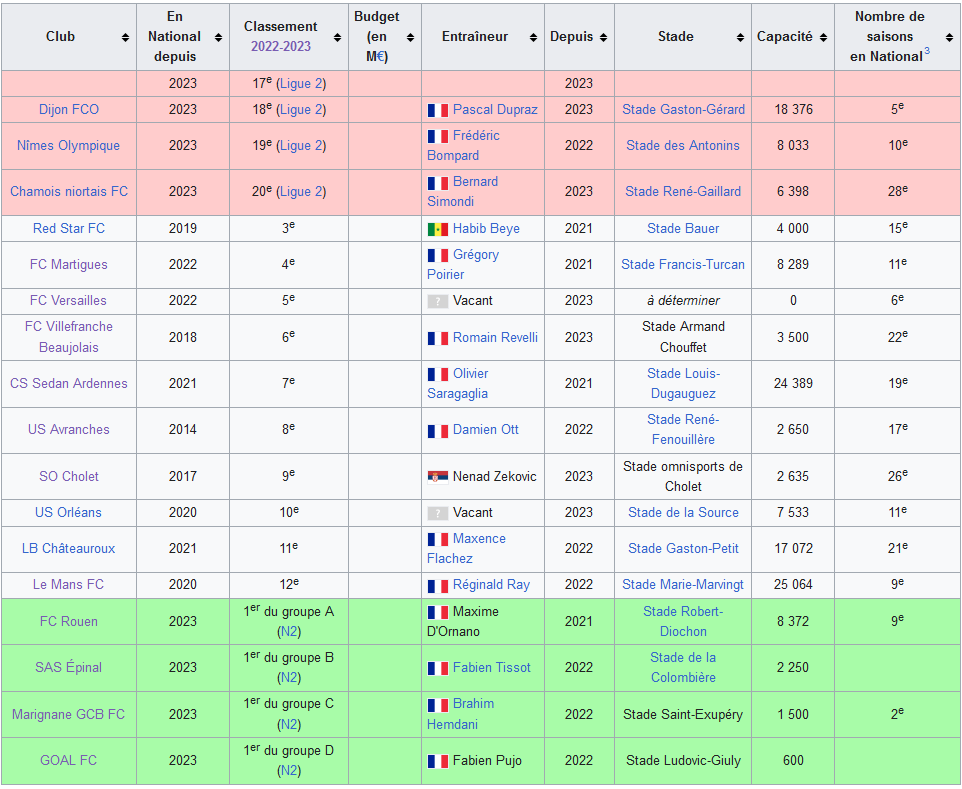This screenshot has width=962, height=789.
Task: Select the 'à déterminer' stadium cell
Action: click(683, 301)
